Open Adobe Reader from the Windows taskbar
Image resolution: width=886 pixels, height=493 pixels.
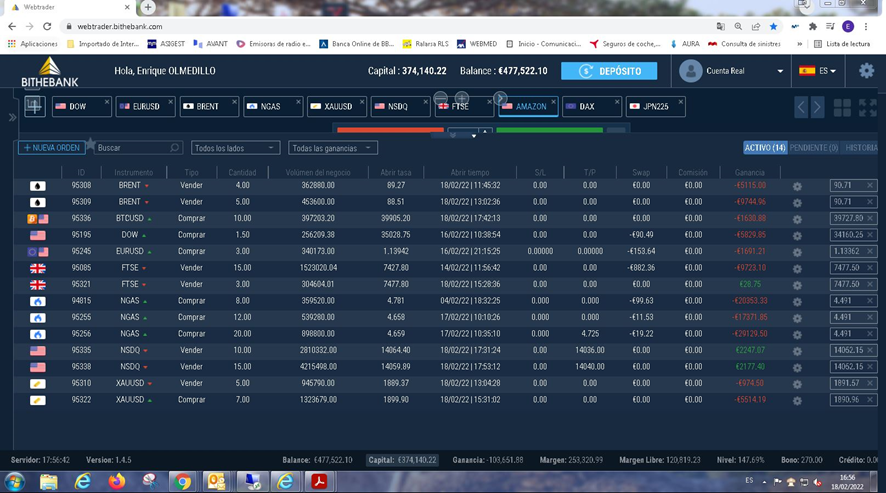(x=319, y=482)
